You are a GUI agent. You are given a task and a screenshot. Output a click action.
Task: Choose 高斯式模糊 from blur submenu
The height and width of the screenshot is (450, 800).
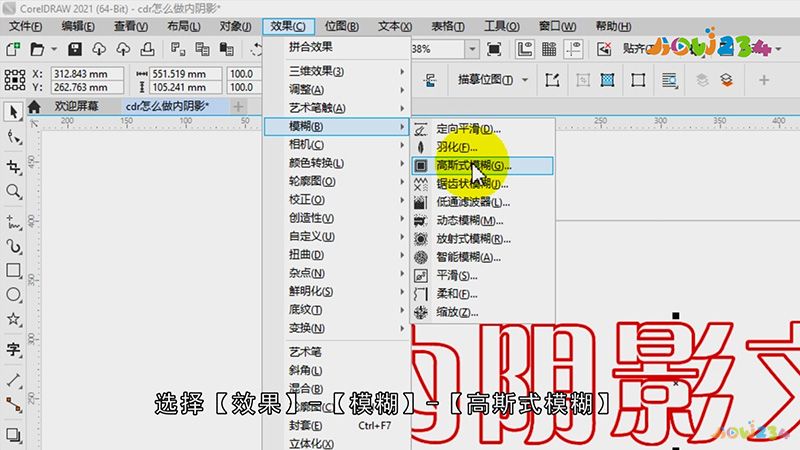(482, 166)
